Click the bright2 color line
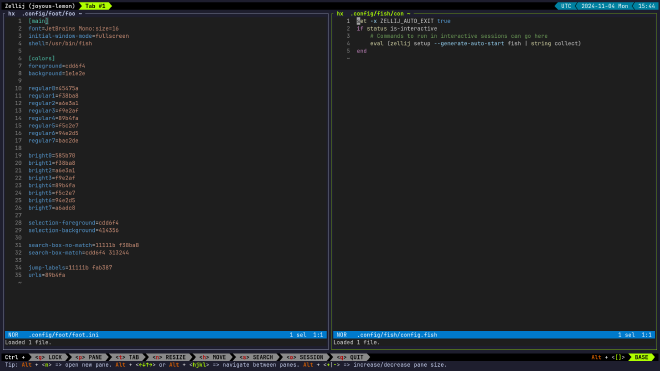660x371 pixels. pos(52,171)
